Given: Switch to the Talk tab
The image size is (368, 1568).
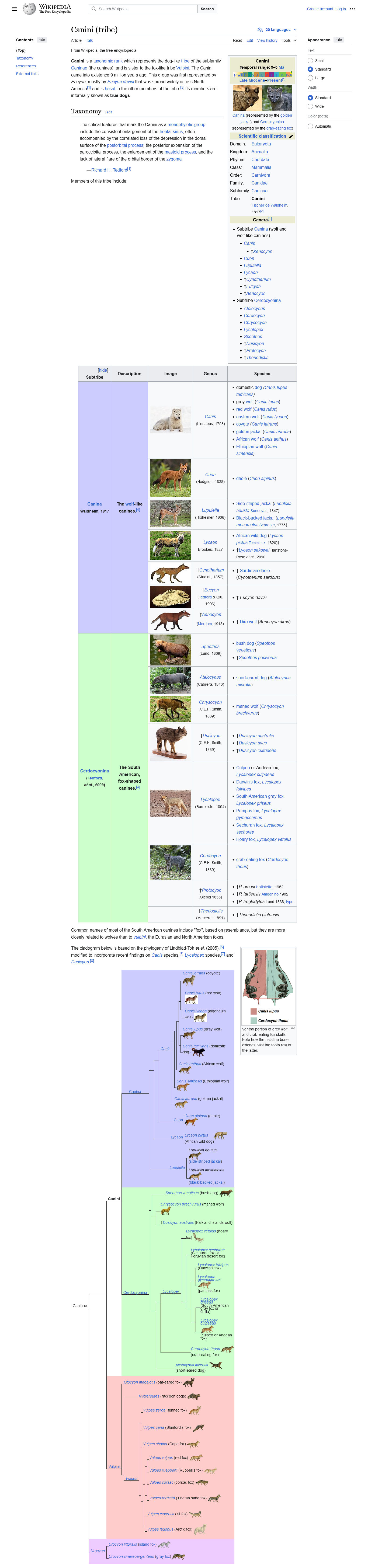Looking at the screenshot, I should click(89, 40).
